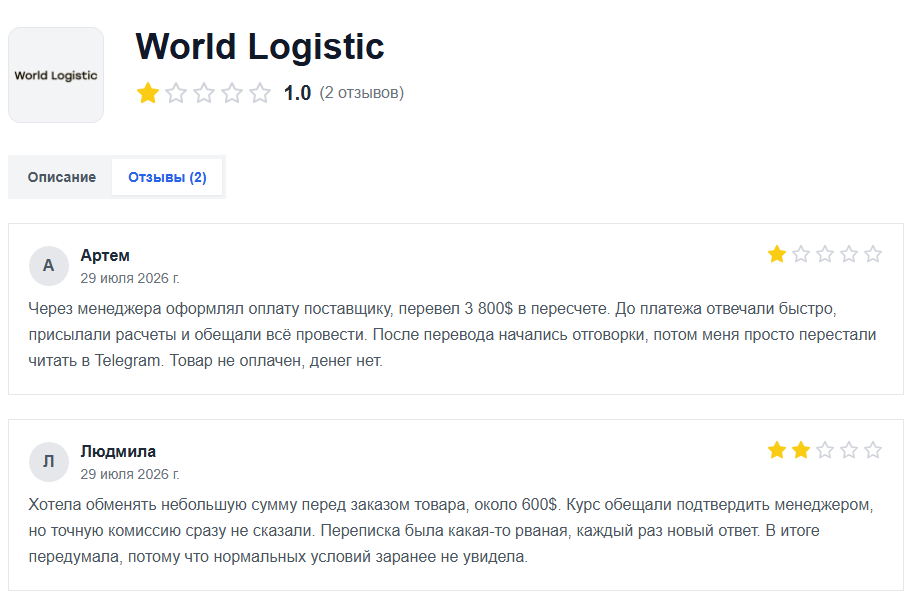Click reviewer name Людмила

[118, 451]
